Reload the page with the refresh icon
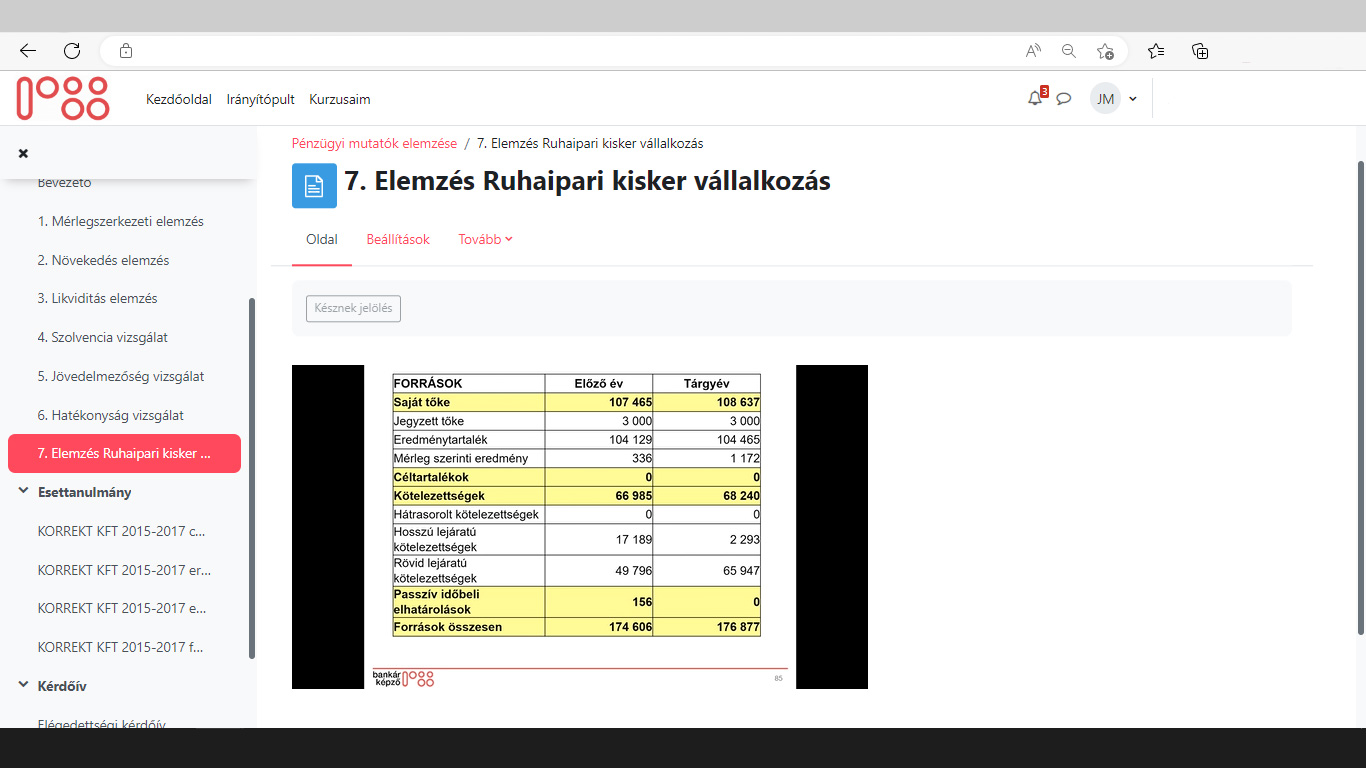Image resolution: width=1366 pixels, height=768 pixels. pyautogui.click(x=70, y=50)
